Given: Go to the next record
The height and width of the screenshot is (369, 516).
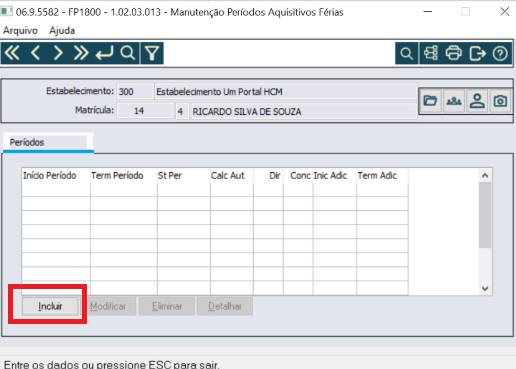Looking at the screenshot, I should (58, 53).
